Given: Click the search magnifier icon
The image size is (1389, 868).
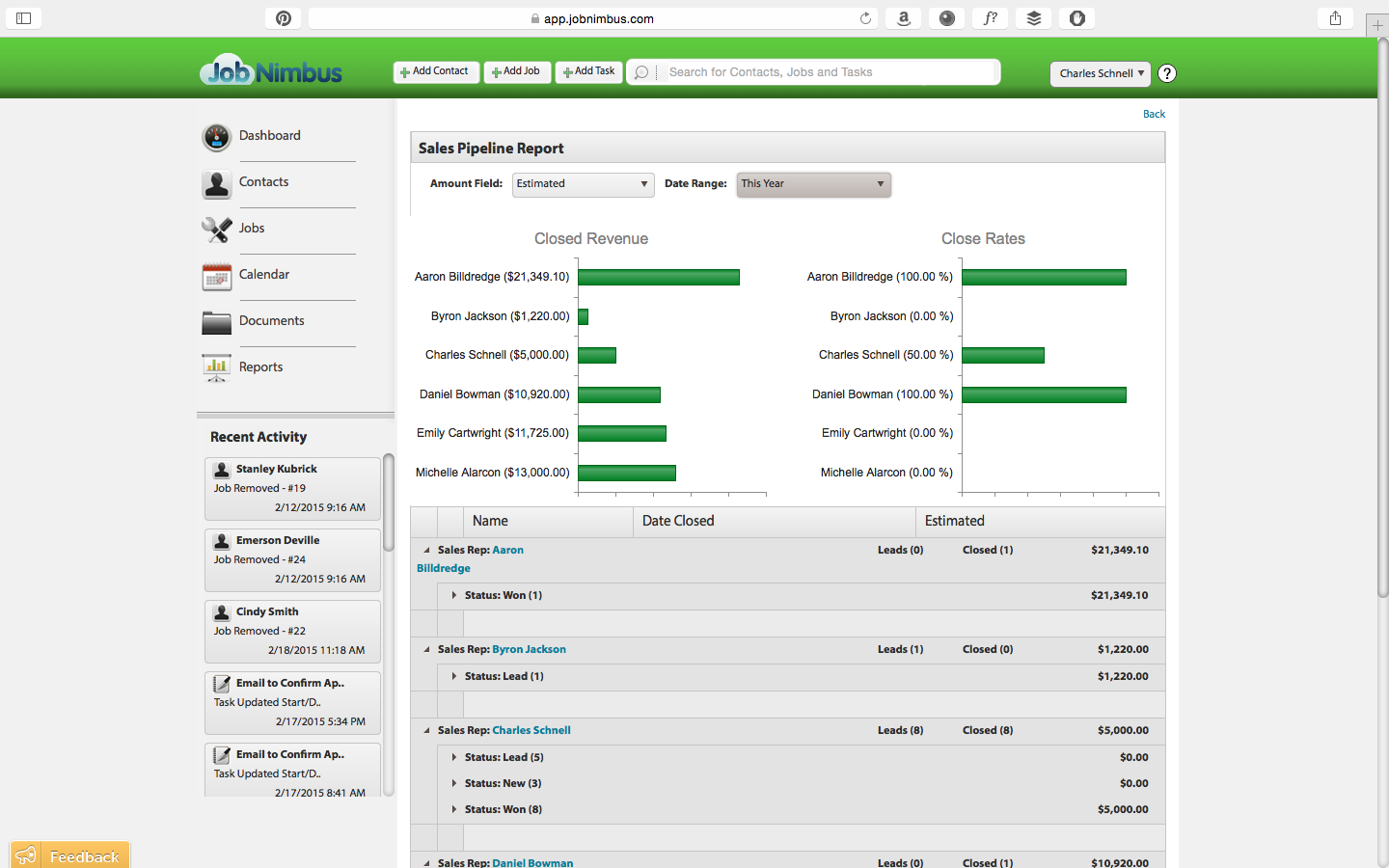Looking at the screenshot, I should coord(641,72).
